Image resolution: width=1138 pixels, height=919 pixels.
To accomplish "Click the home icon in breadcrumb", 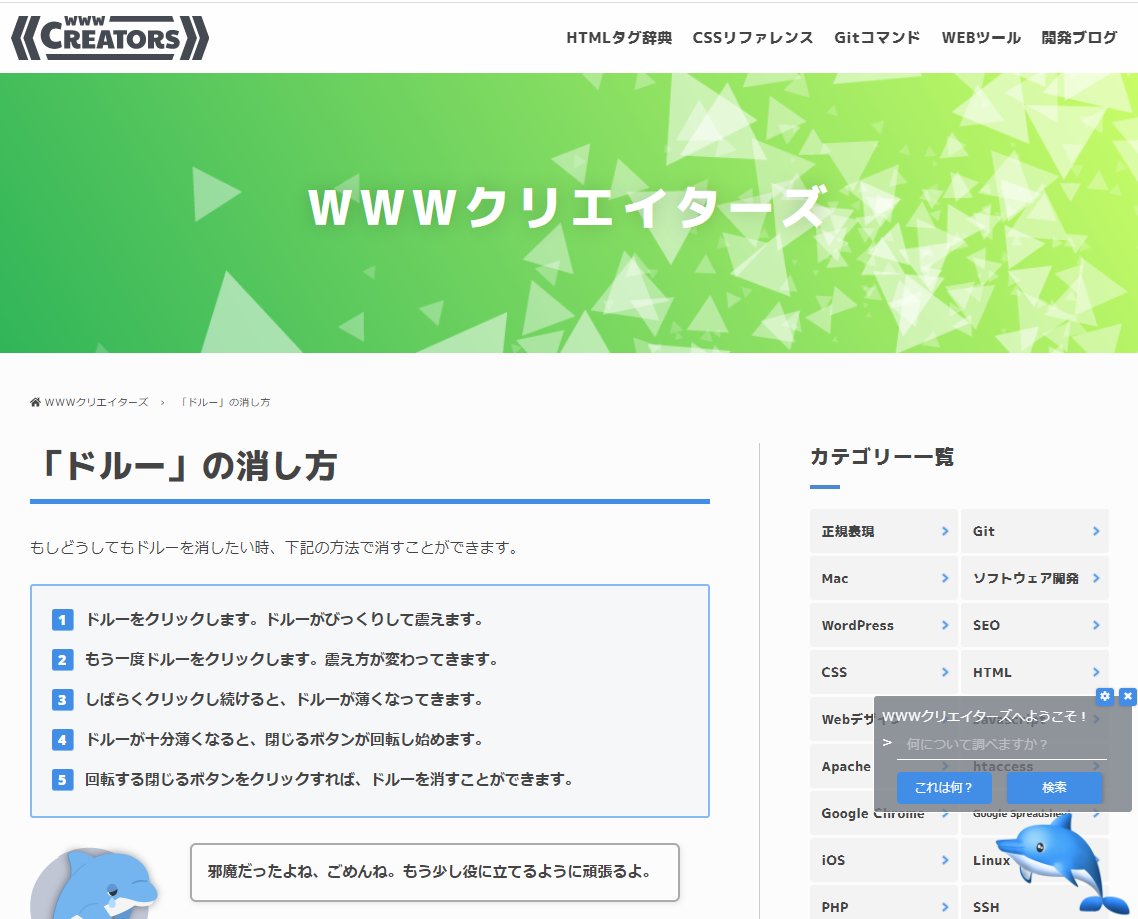I will (36, 402).
